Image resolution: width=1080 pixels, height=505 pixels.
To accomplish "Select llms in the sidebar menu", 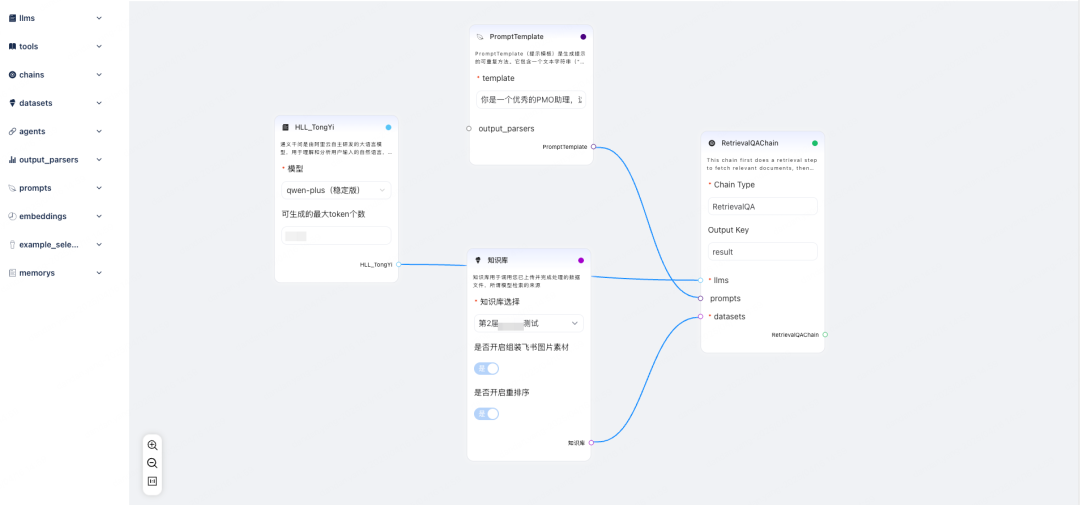I will pyautogui.click(x=27, y=18).
